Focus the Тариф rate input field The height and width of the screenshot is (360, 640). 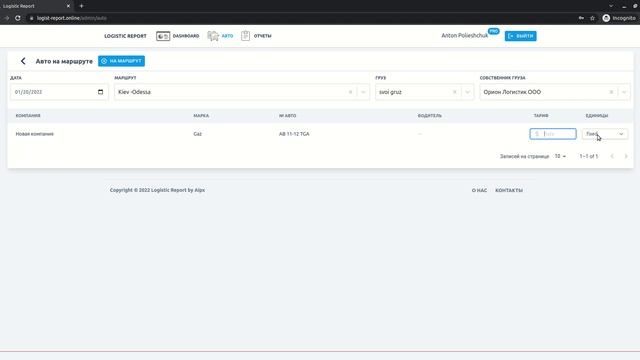coord(553,134)
